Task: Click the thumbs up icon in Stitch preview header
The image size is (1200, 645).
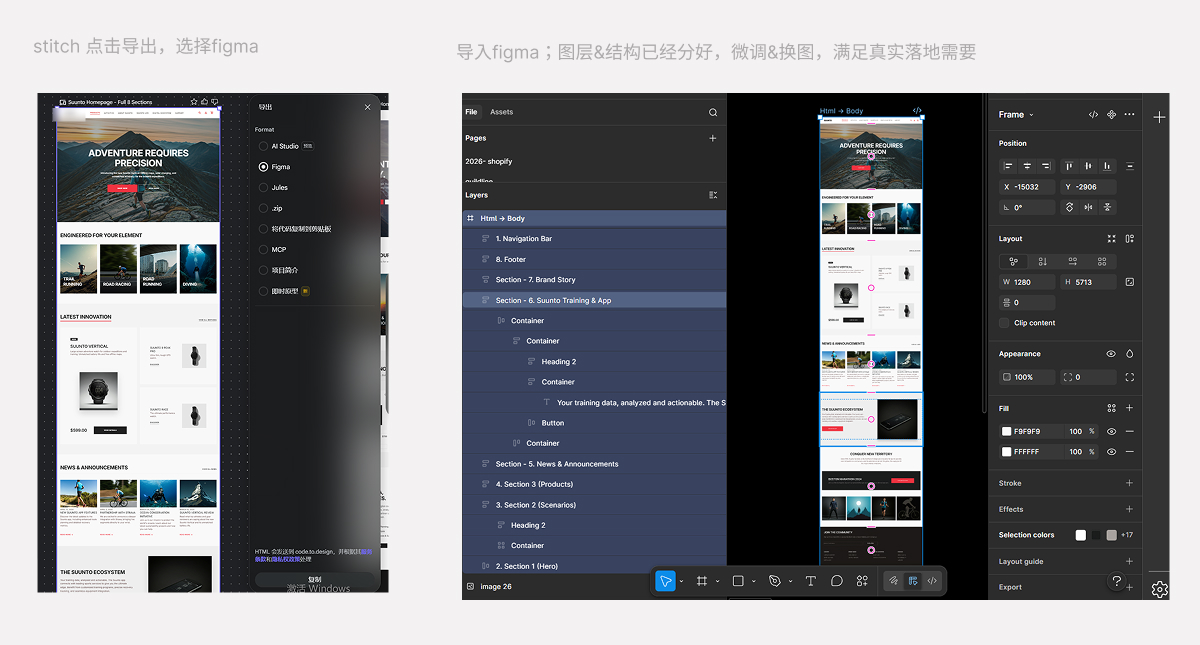Action: [204, 102]
